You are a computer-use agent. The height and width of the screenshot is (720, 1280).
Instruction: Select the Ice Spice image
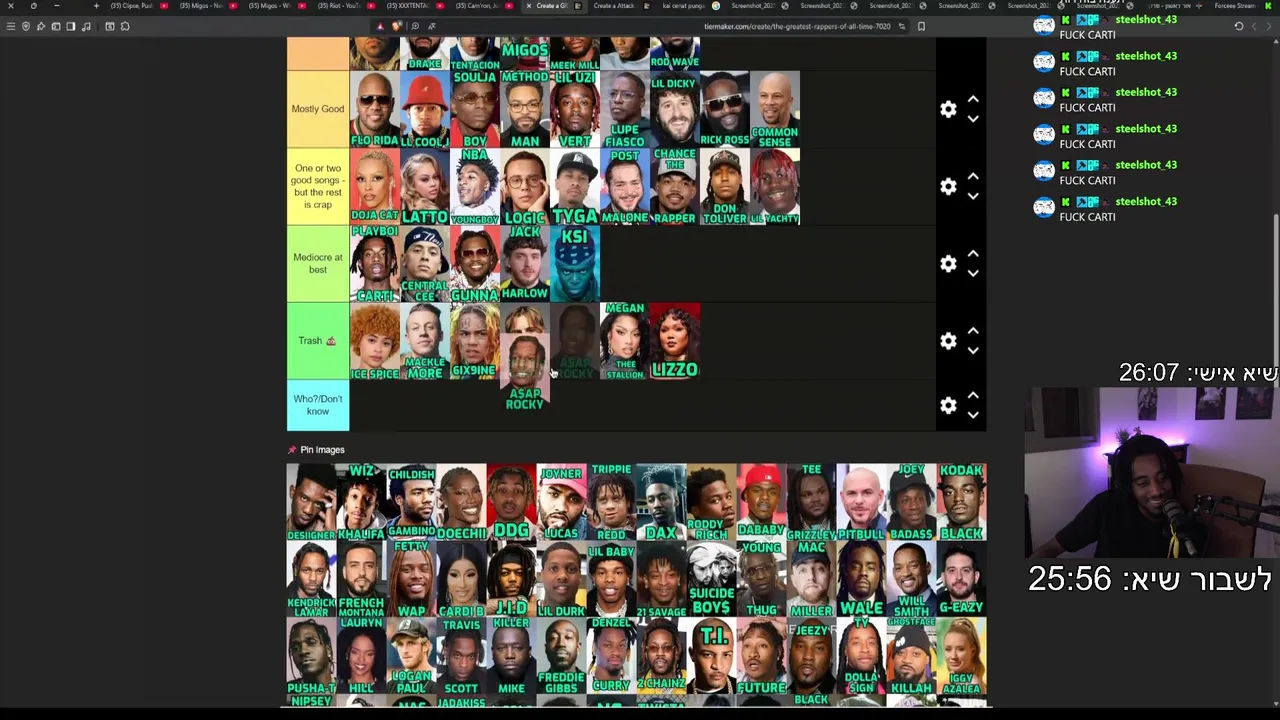375,341
